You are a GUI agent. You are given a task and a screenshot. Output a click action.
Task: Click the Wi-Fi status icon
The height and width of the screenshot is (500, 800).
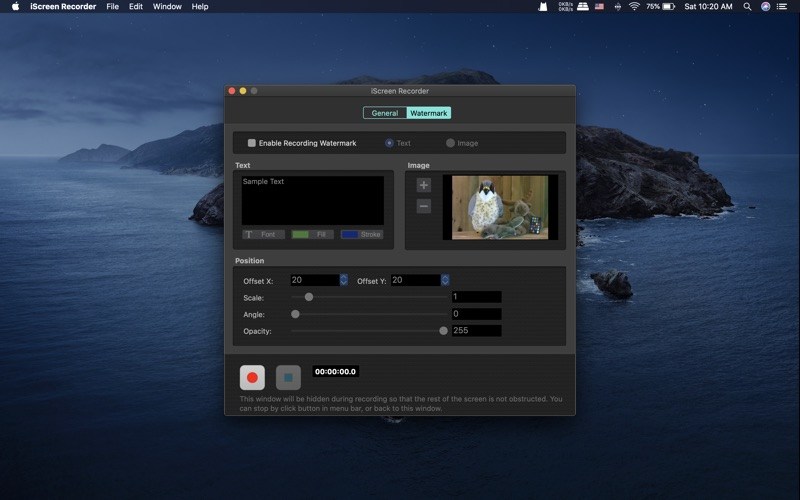click(633, 6)
